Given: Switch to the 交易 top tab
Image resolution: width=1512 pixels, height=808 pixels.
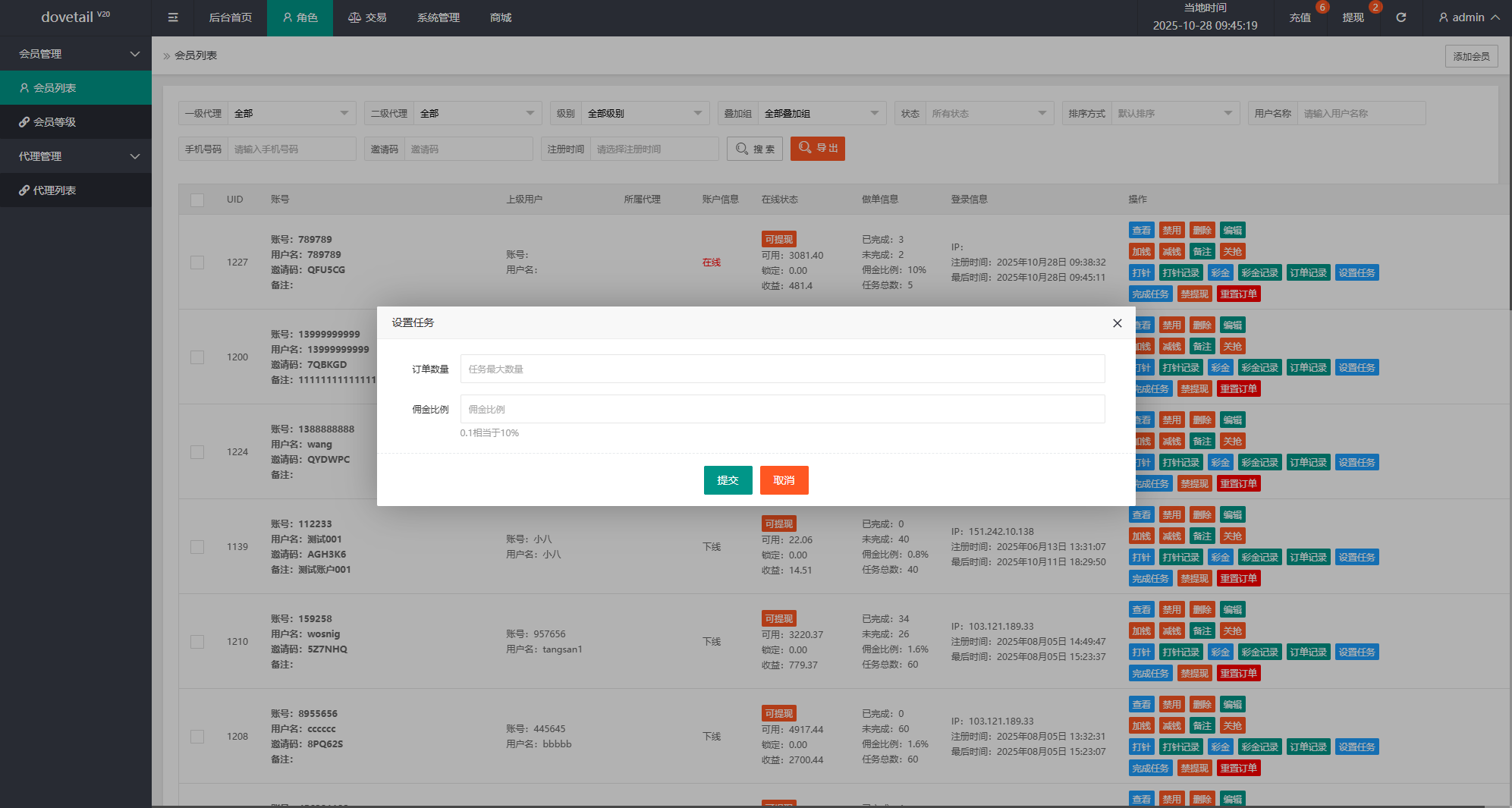Looking at the screenshot, I should click(x=367, y=17).
